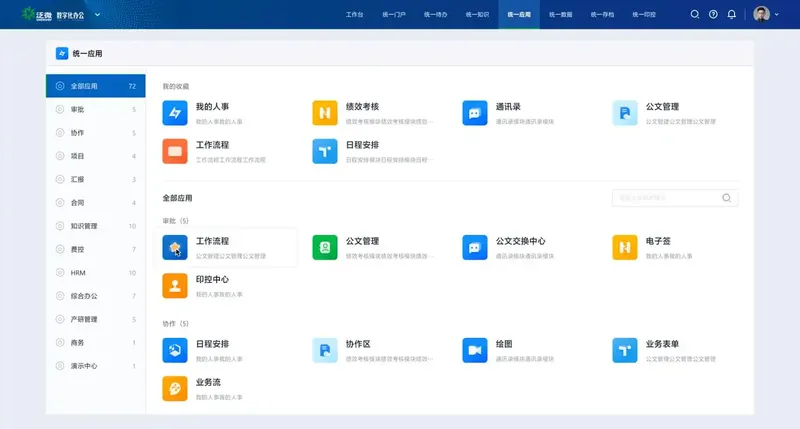
Task: Click the notification bell icon
Action: (x=732, y=14)
